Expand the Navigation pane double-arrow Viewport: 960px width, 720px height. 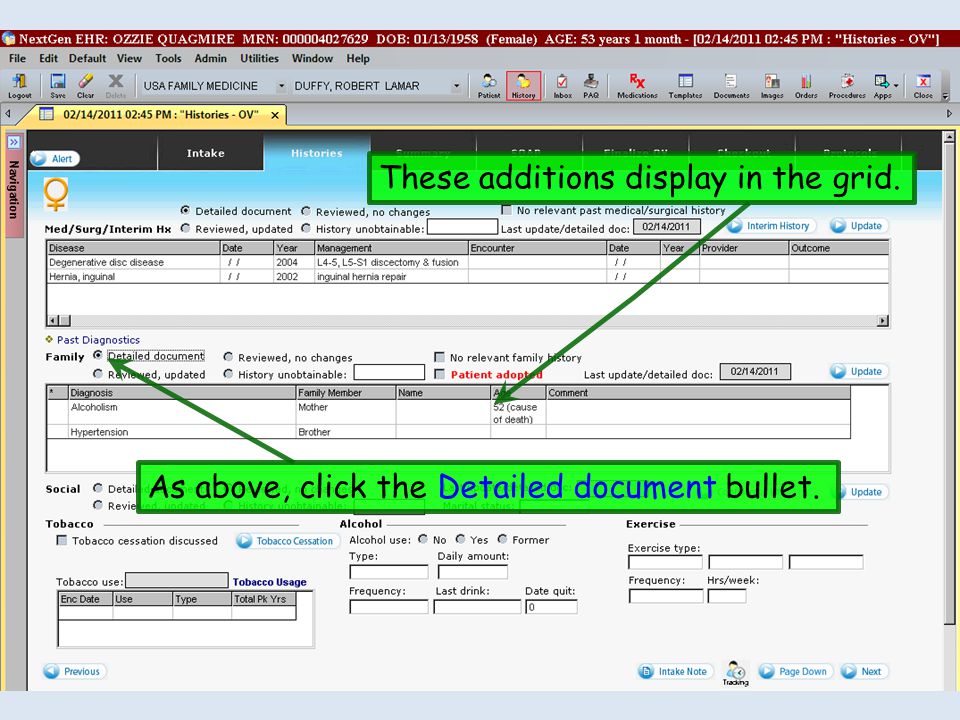pyautogui.click(x=13, y=141)
